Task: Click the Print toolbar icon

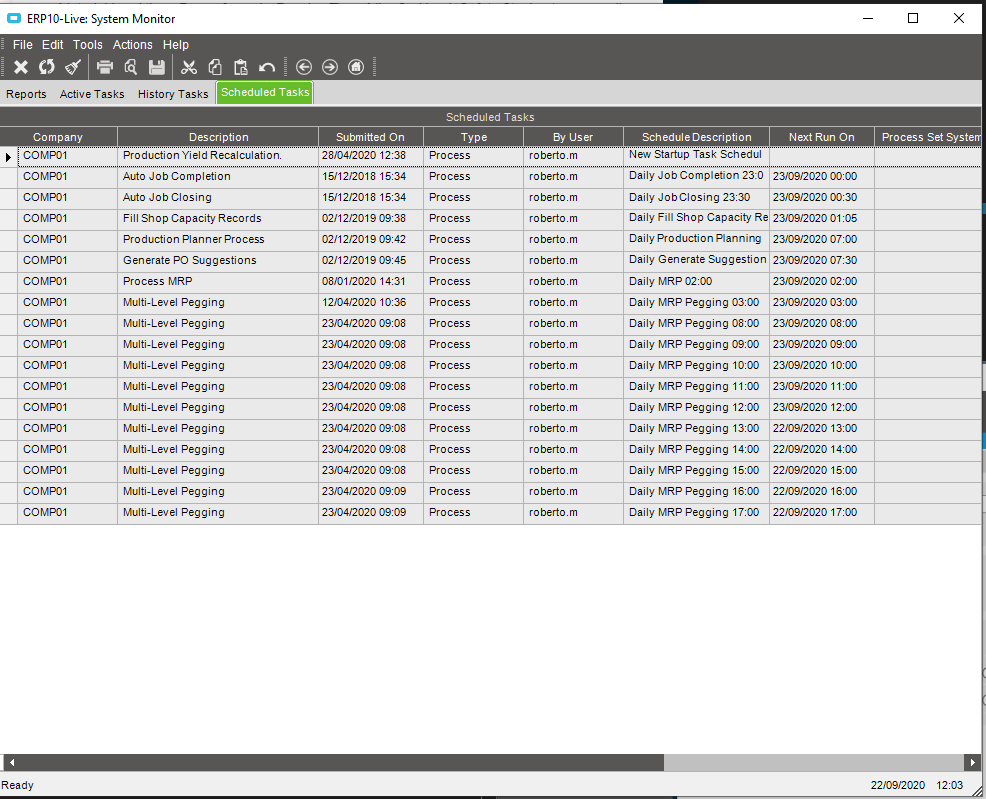Action: coord(105,67)
